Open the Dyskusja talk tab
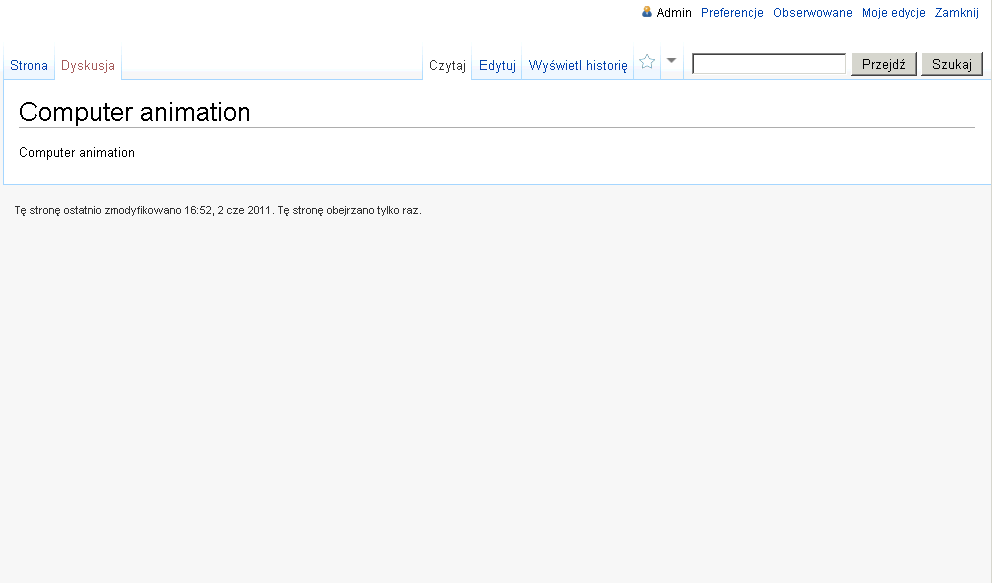 click(x=88, y=66)
